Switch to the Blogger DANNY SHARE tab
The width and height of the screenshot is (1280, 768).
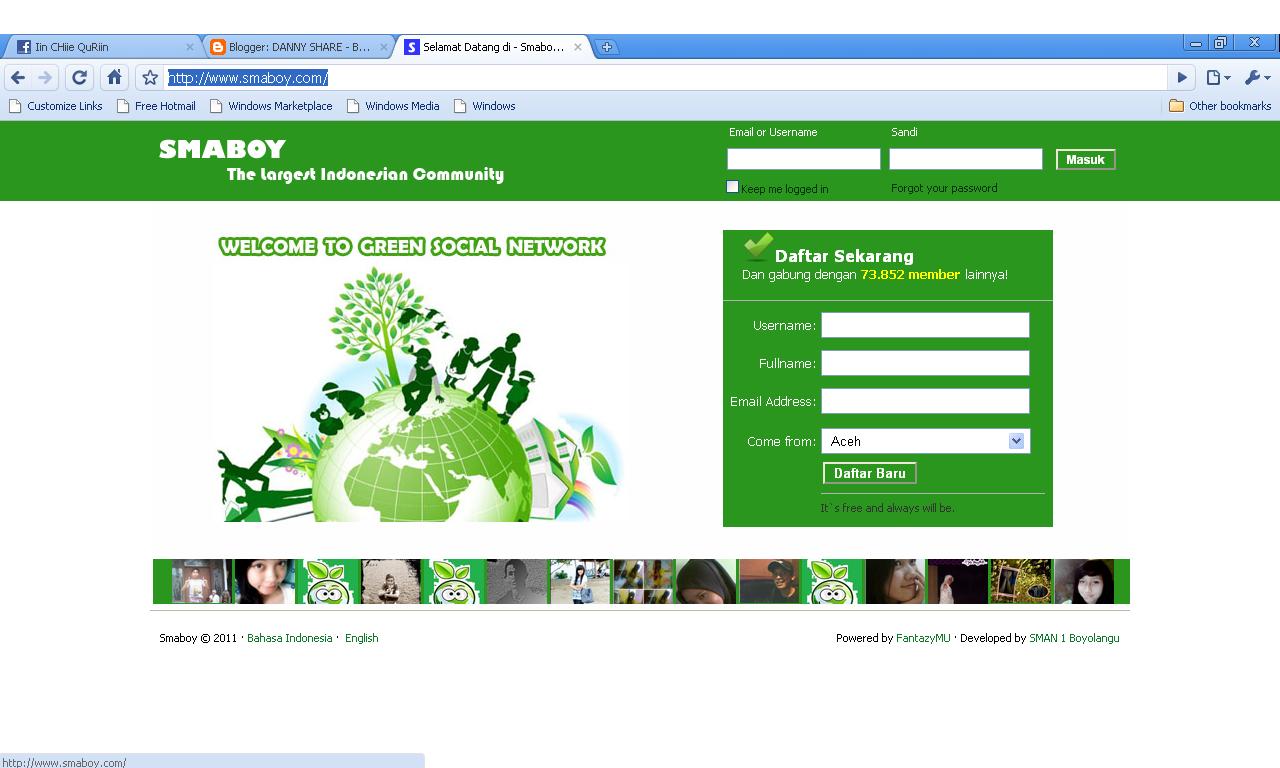[298, 47]
